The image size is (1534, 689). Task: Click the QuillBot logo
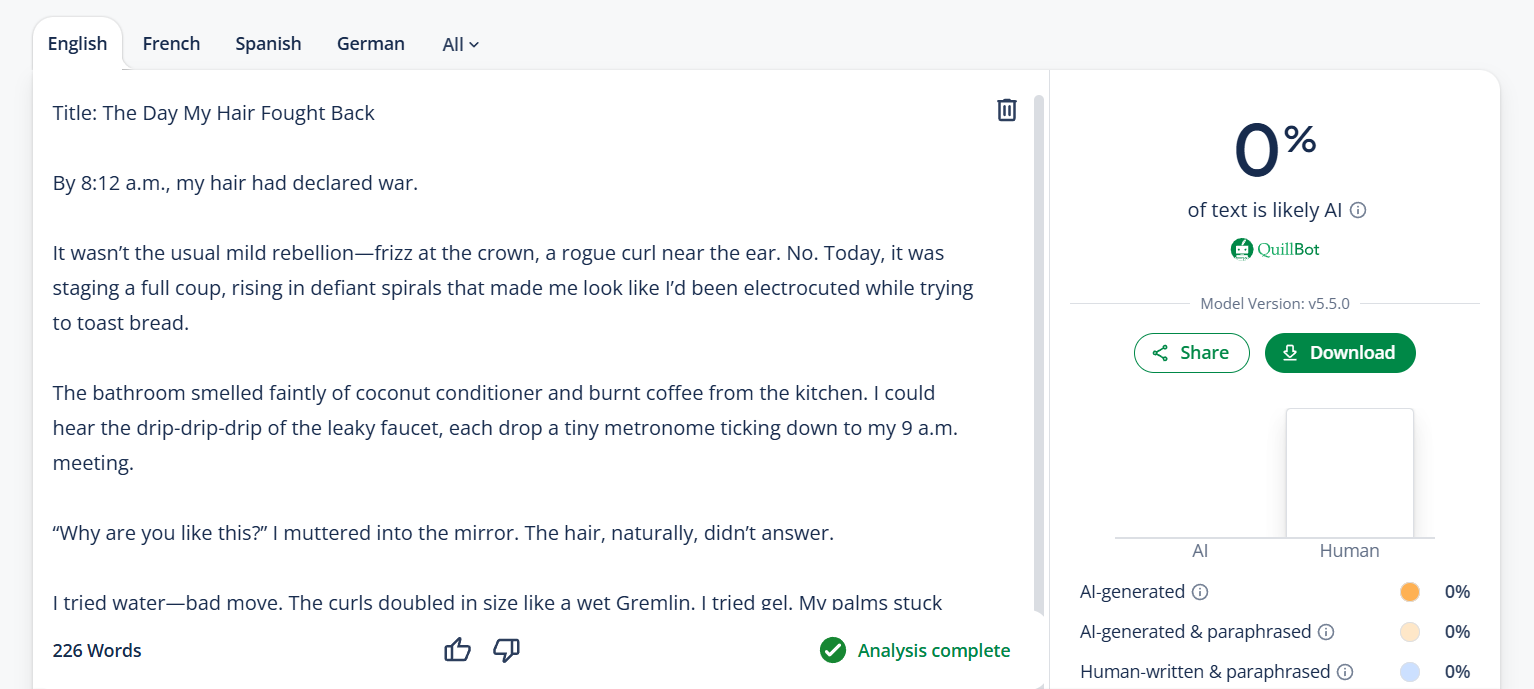[1275, 249]
